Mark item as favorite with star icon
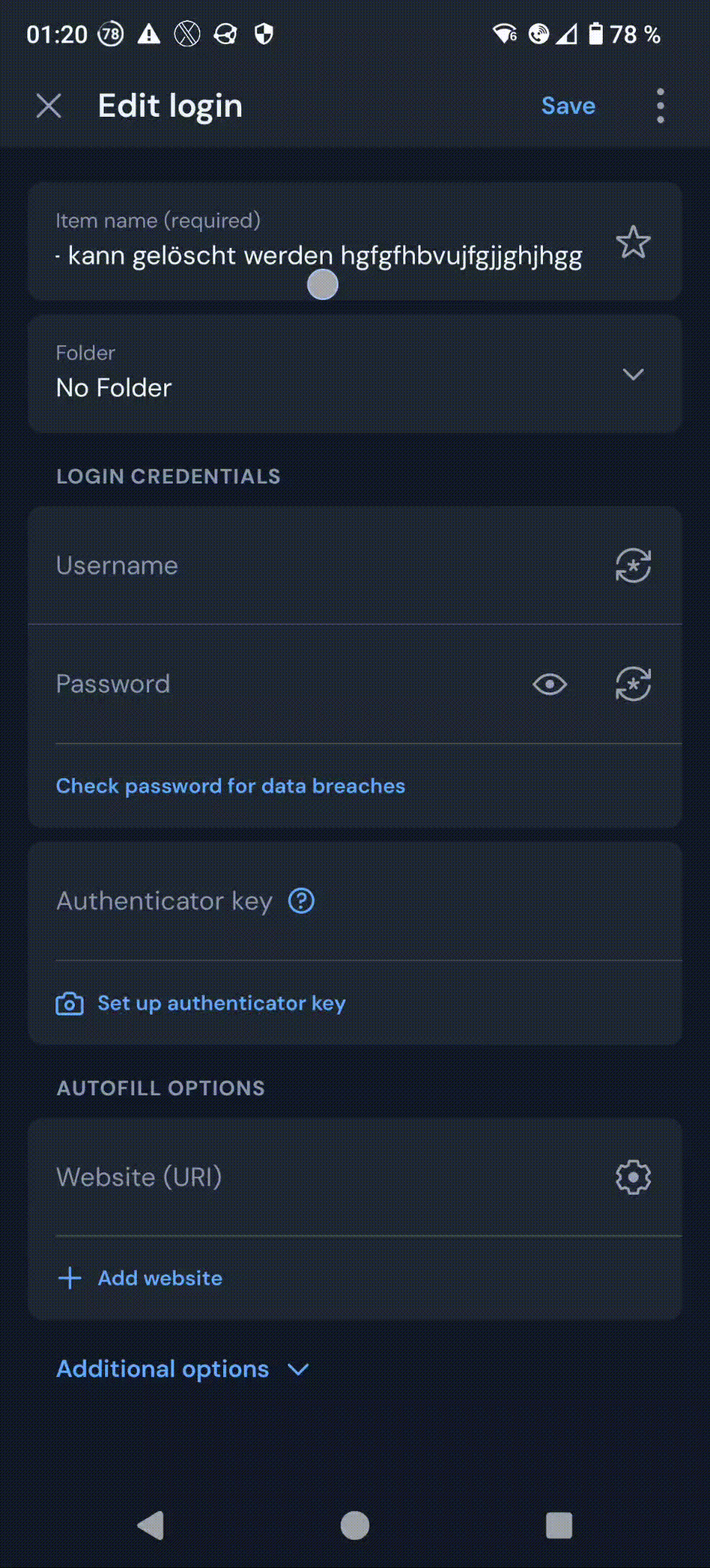Viewport: 710px width, 1568px height. click(633, 242)
